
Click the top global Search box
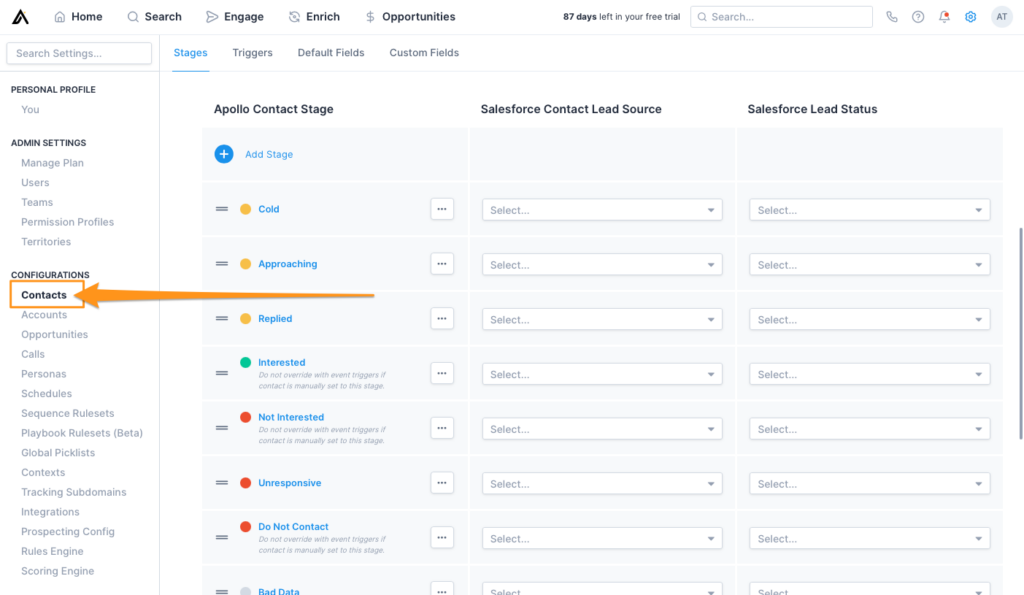[x=781, y=17]
